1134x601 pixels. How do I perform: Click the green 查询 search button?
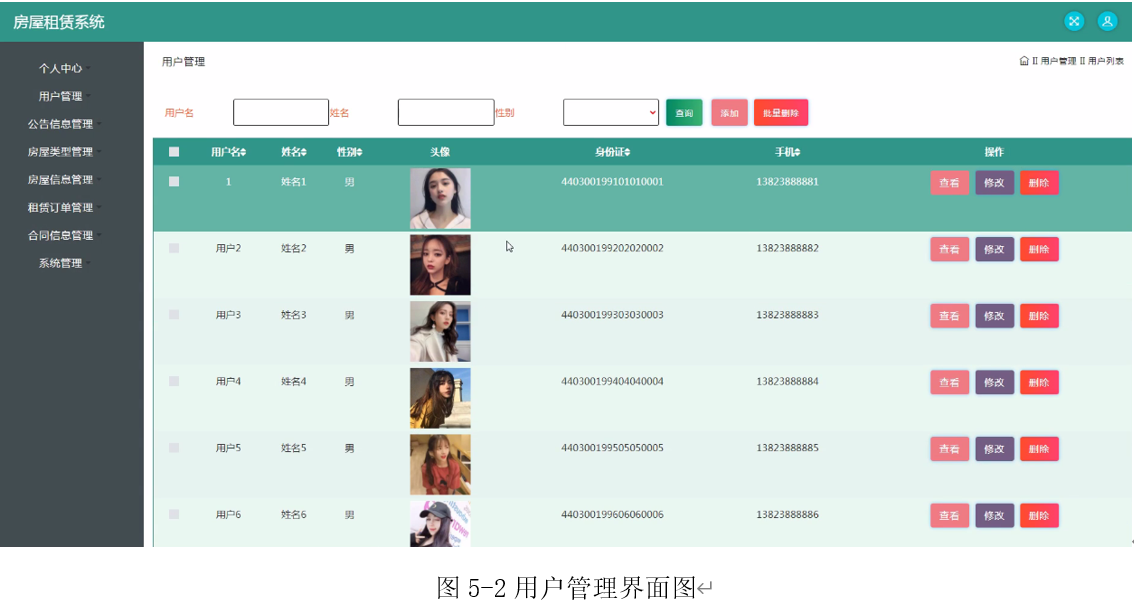[684, 112]
